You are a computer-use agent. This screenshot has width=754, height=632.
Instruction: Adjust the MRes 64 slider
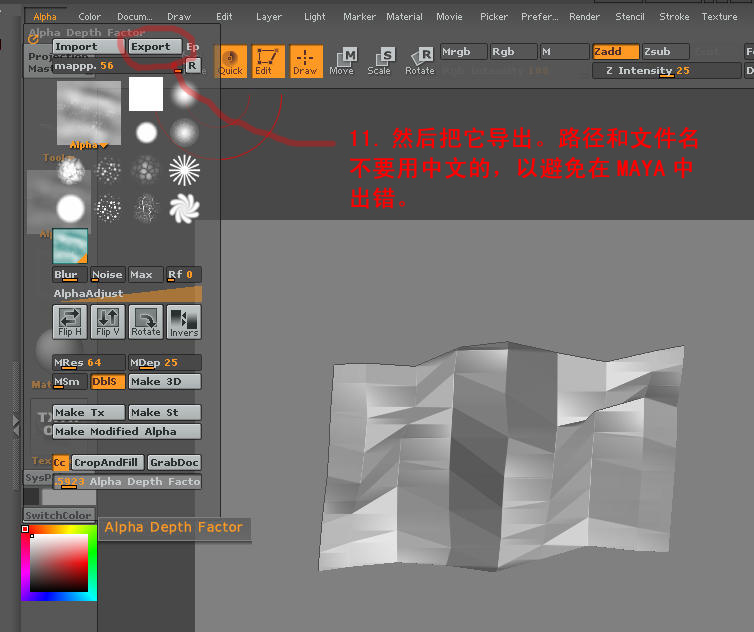coord(88,363)
